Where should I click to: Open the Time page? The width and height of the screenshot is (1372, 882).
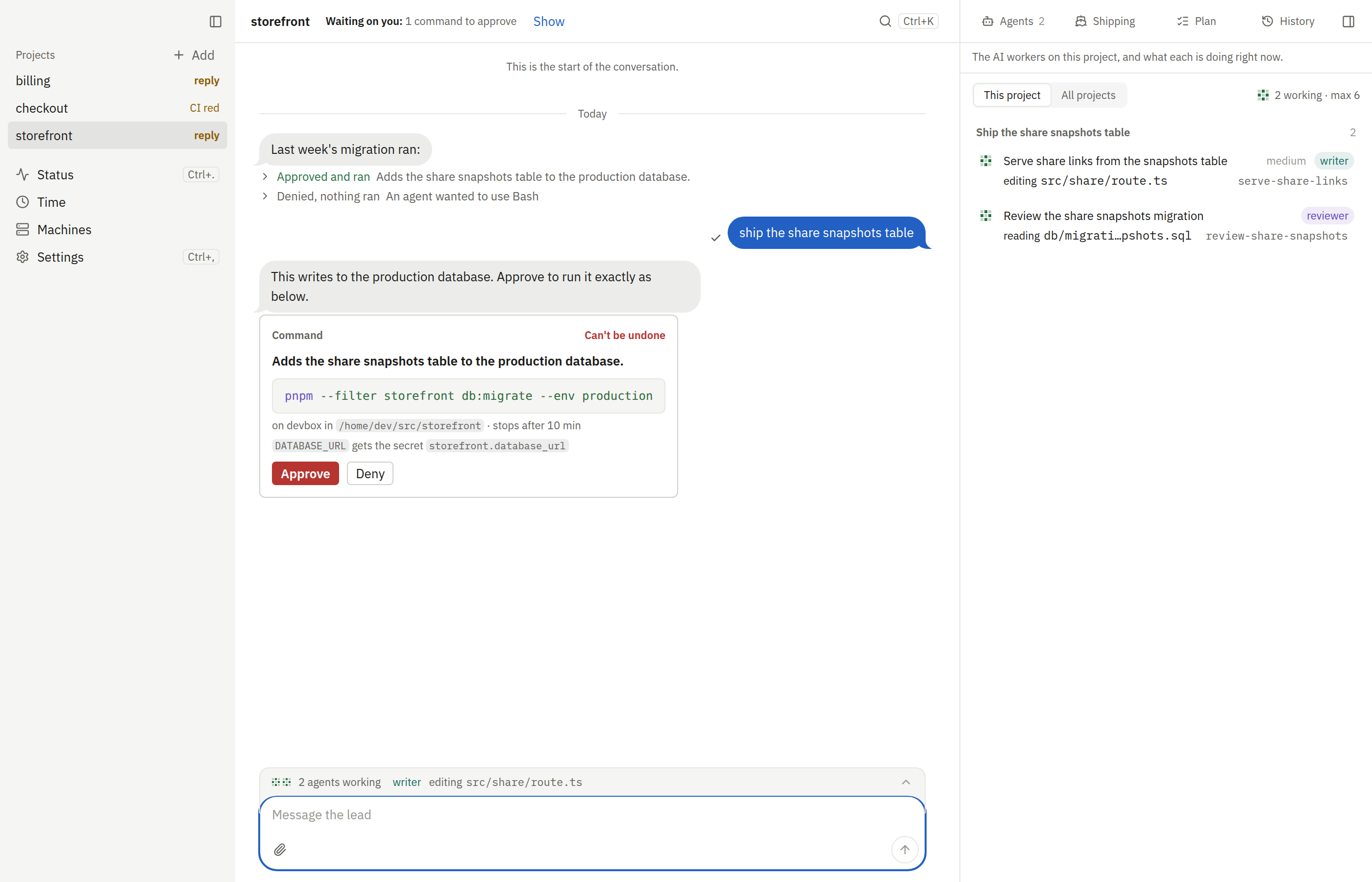tap(118, 202)
